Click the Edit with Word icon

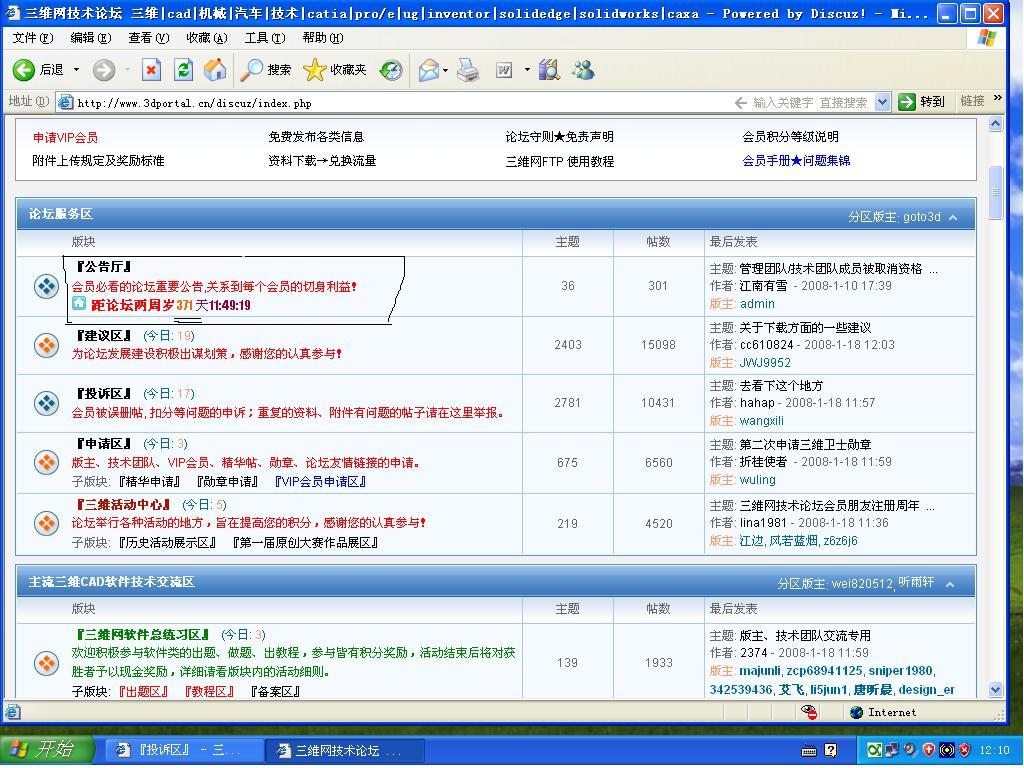504,70
